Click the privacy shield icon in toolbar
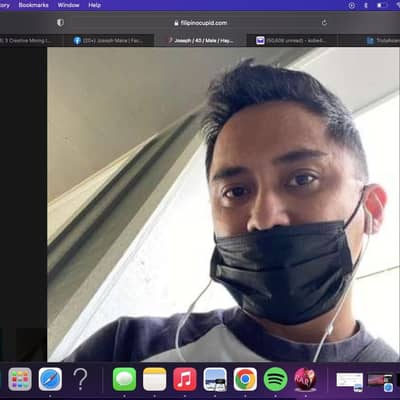Image resolution: width=400 pixels, height=400 pixels. (x=60, y=23)
